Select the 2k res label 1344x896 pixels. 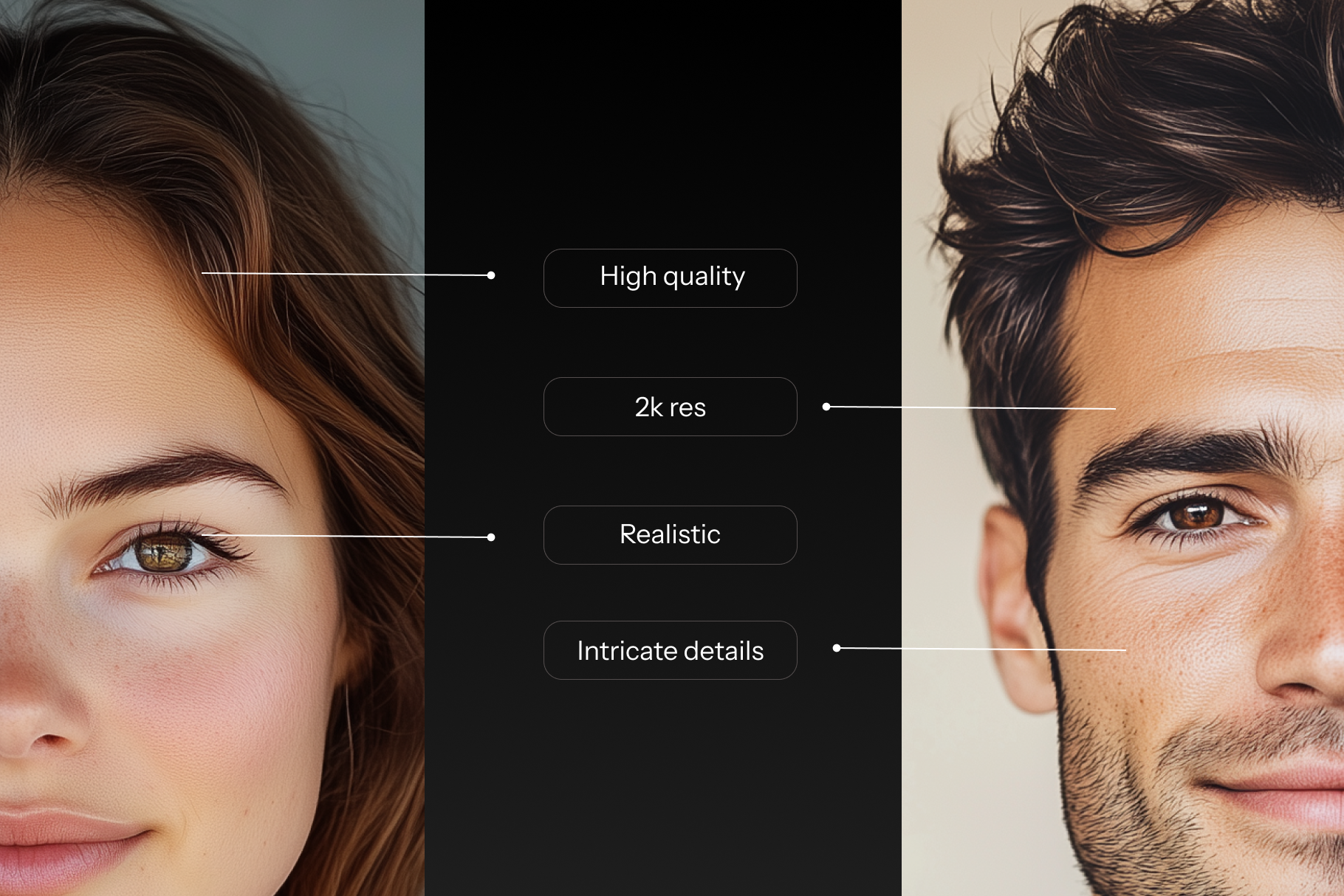click(x=670, y=407)
